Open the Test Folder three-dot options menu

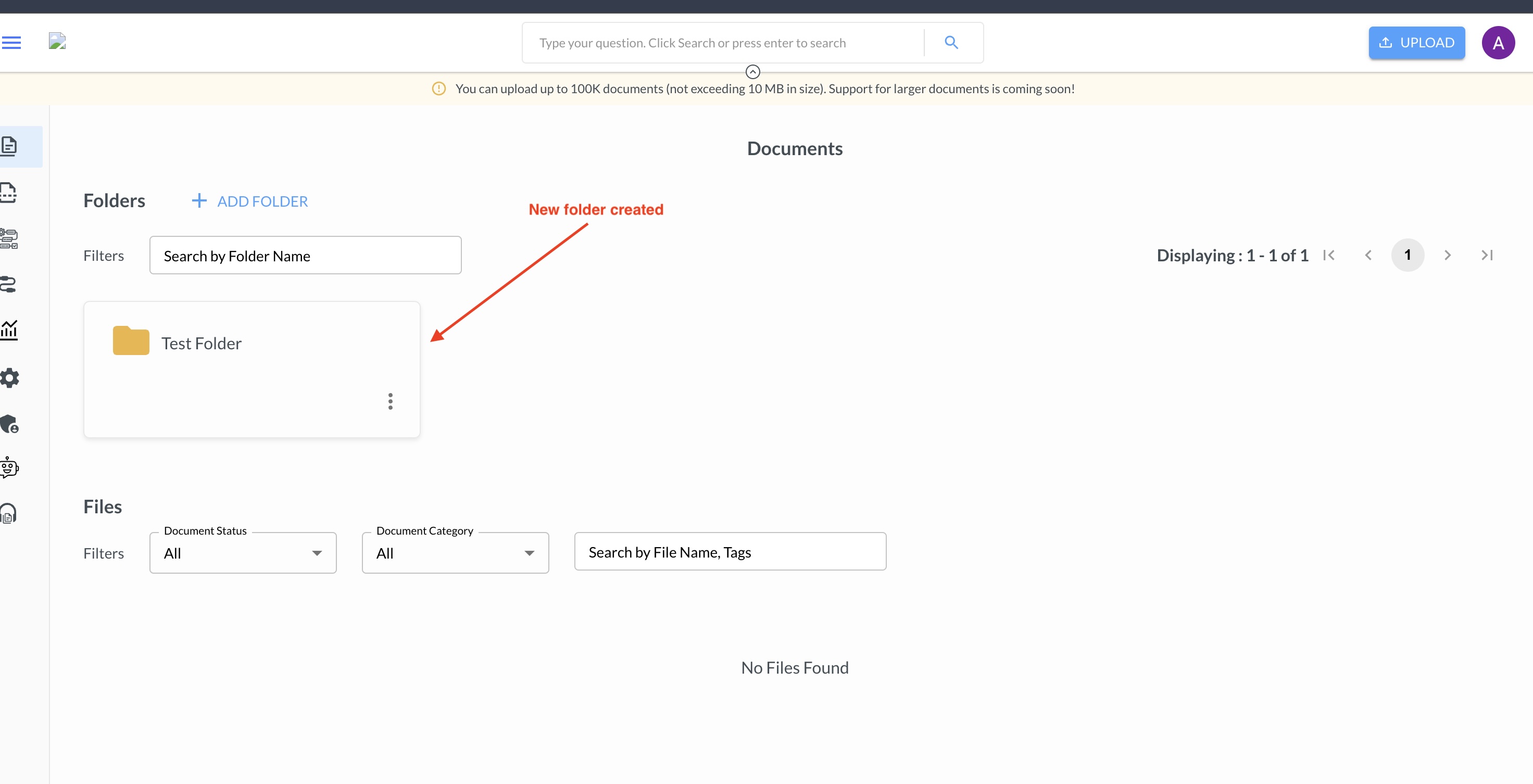[x=391, y=401]
